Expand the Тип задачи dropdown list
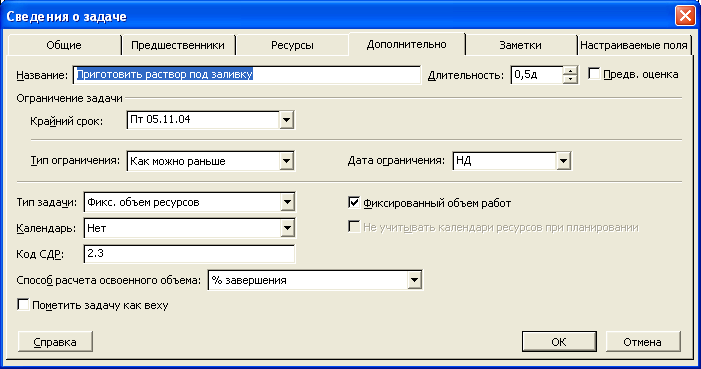 pyautogui.click(x=287, y=202)
